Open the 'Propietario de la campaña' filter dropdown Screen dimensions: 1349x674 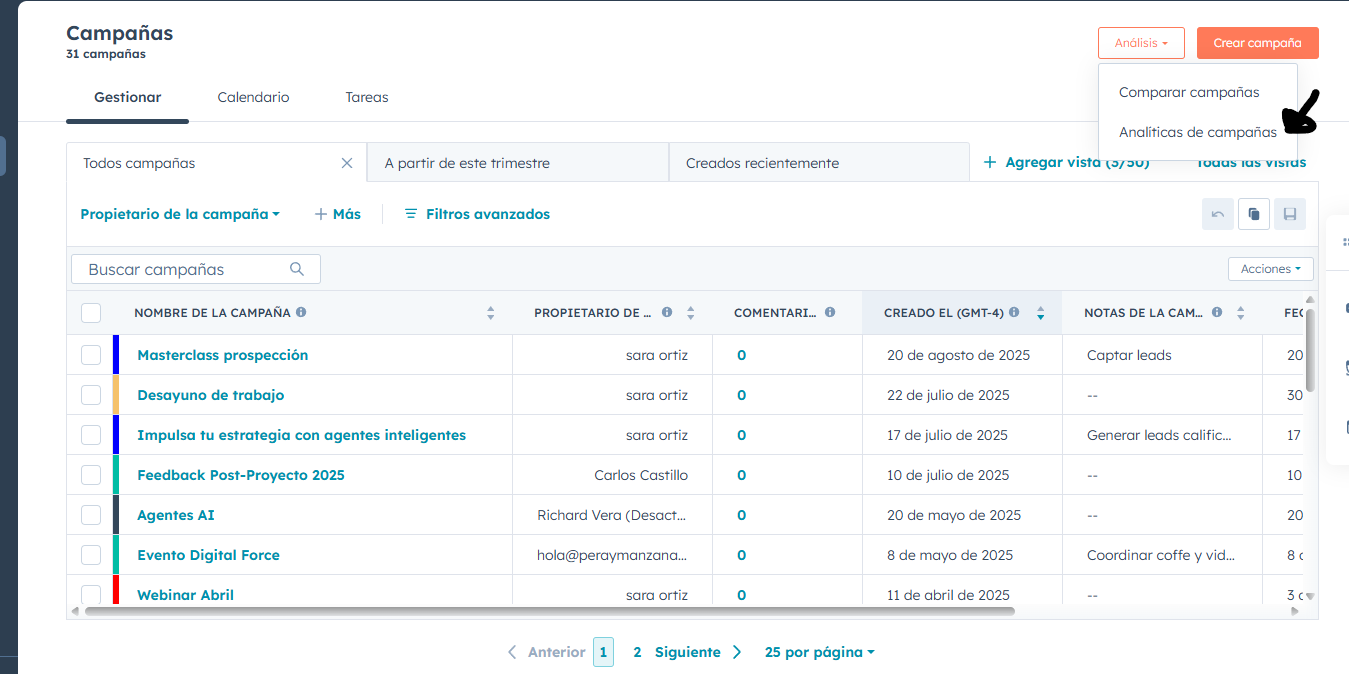tap(180, 214)
